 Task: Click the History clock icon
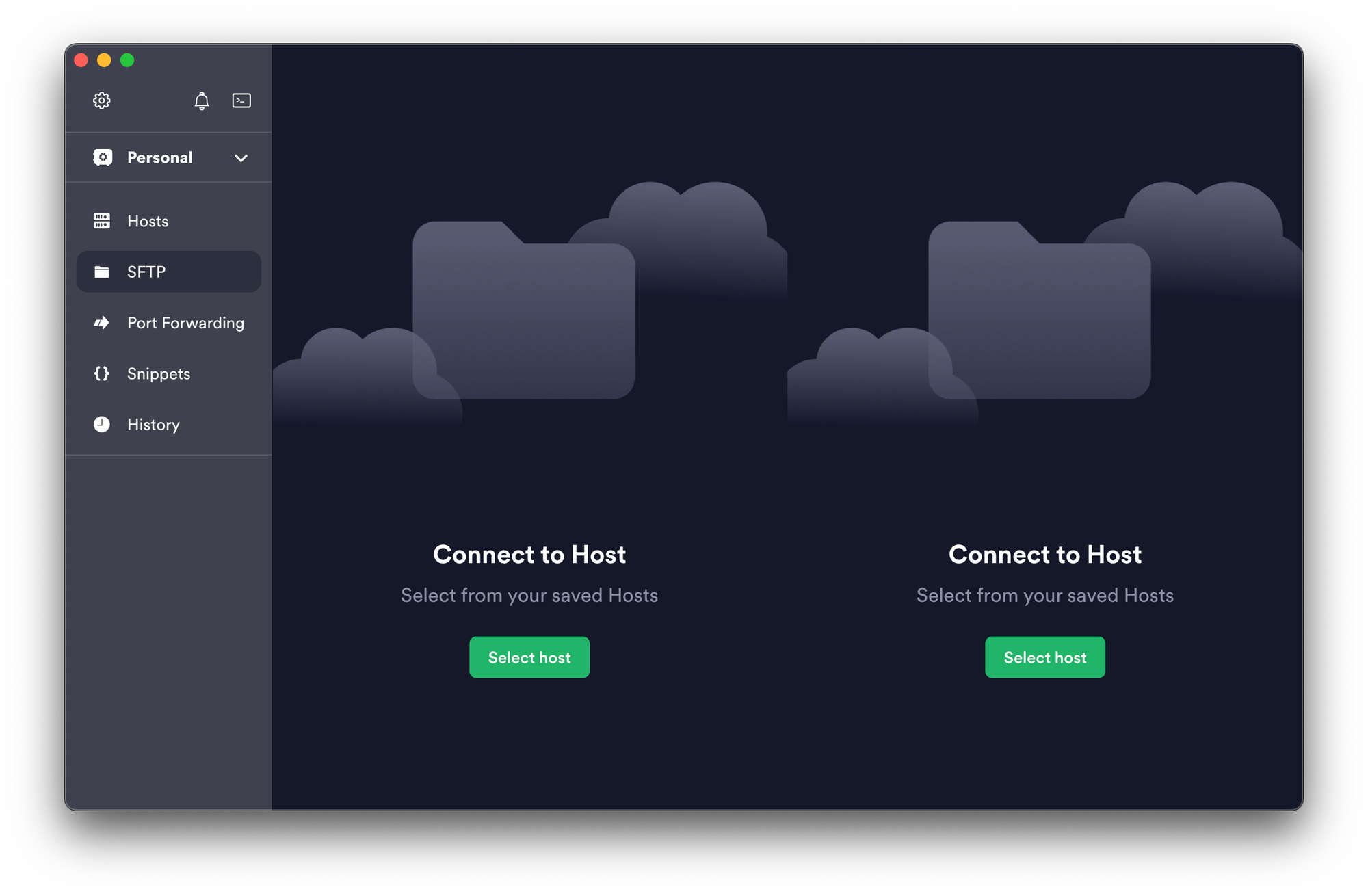click(102, 424)
